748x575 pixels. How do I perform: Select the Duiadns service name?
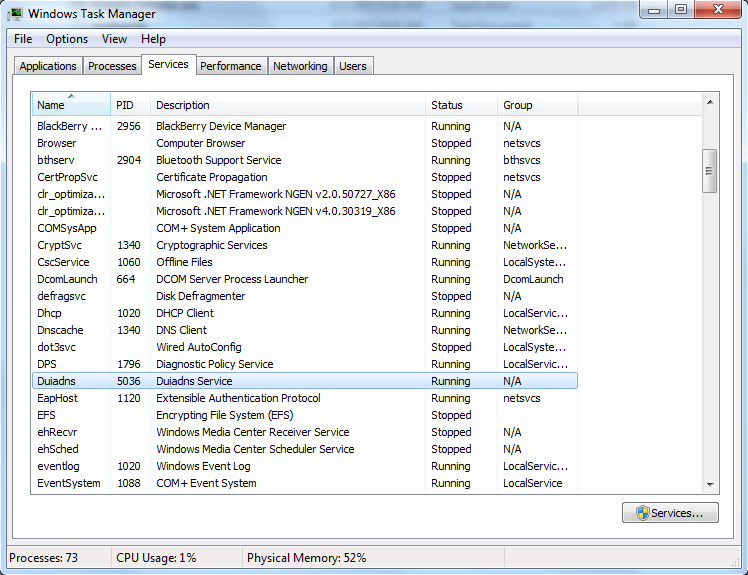click(x=56, y=381)
